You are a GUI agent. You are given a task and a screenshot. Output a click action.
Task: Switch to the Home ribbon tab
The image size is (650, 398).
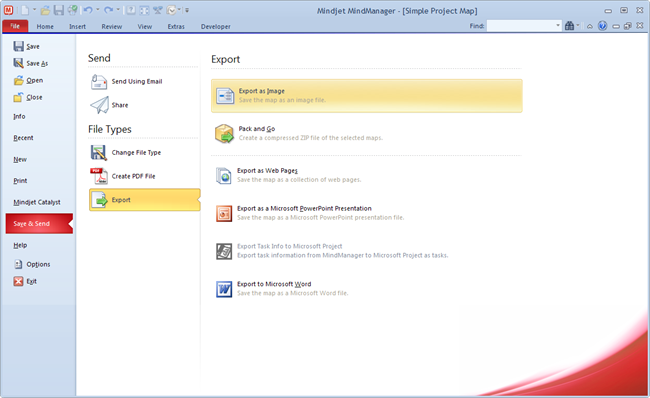coord(45,27)
